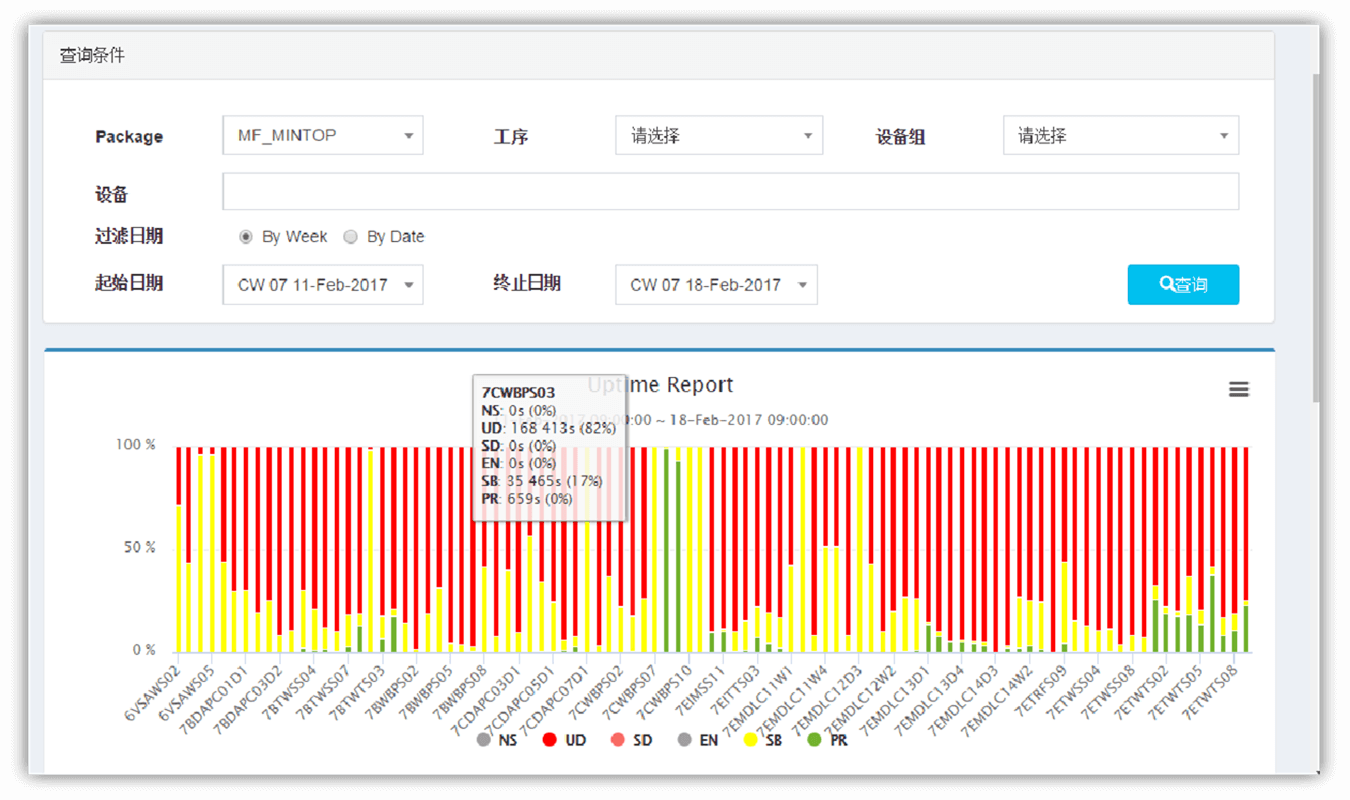Click the 查询 search button
Screen dimensions: 1350x800
(x=1183, y=285)
